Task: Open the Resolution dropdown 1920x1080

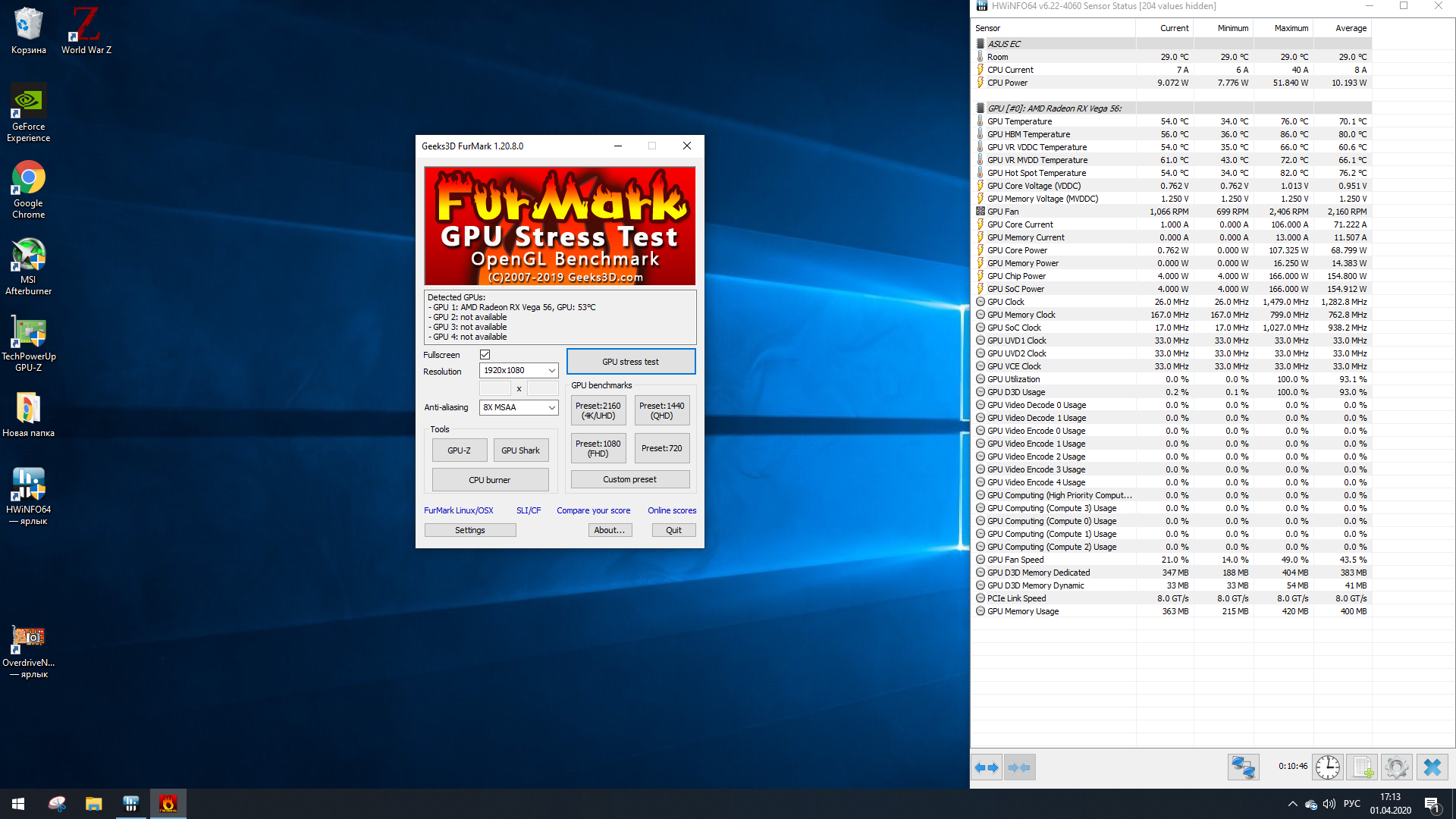Action: 519,370
